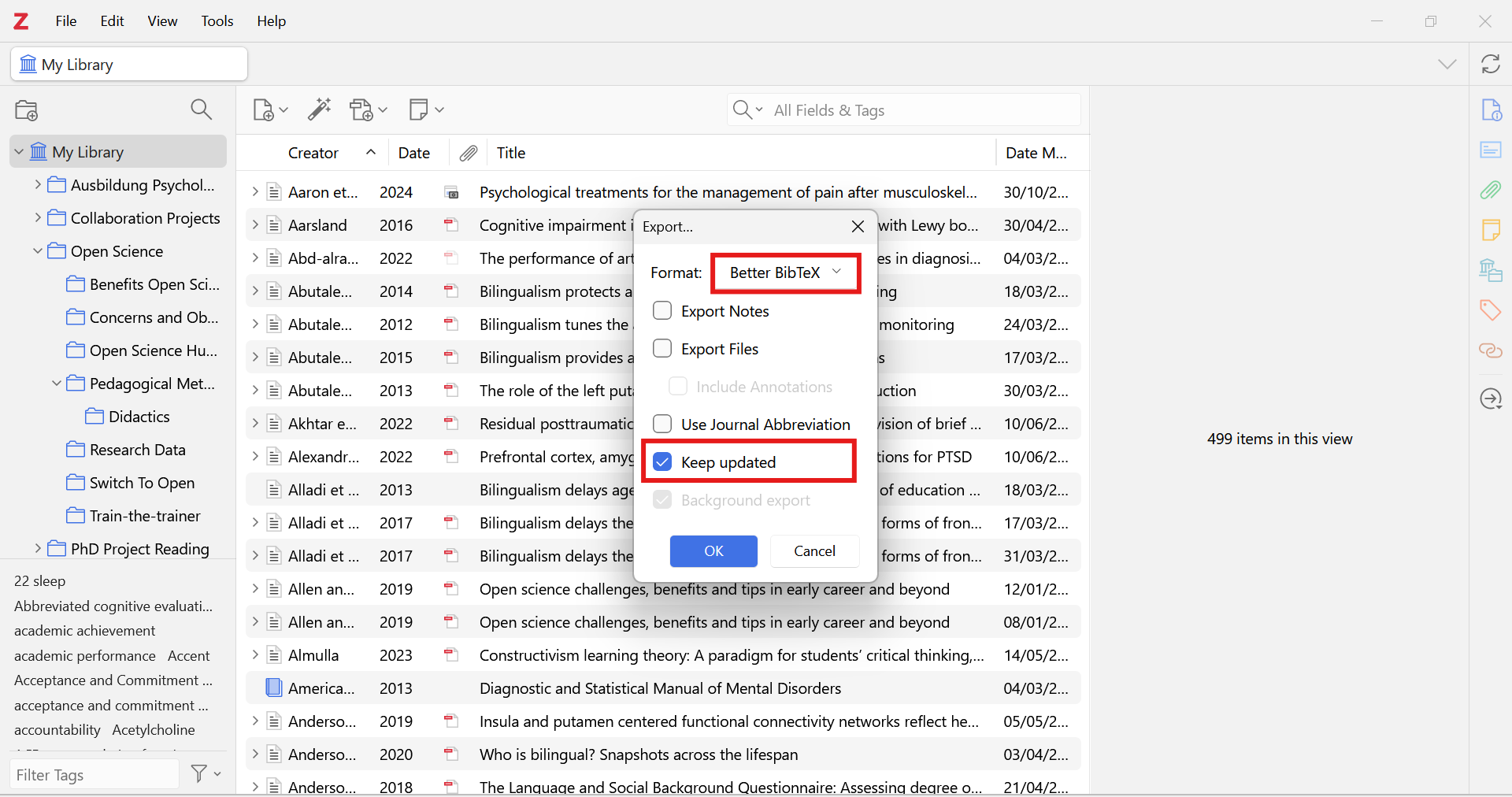Expand the PhD Project Reading collection

click(38, 548)
